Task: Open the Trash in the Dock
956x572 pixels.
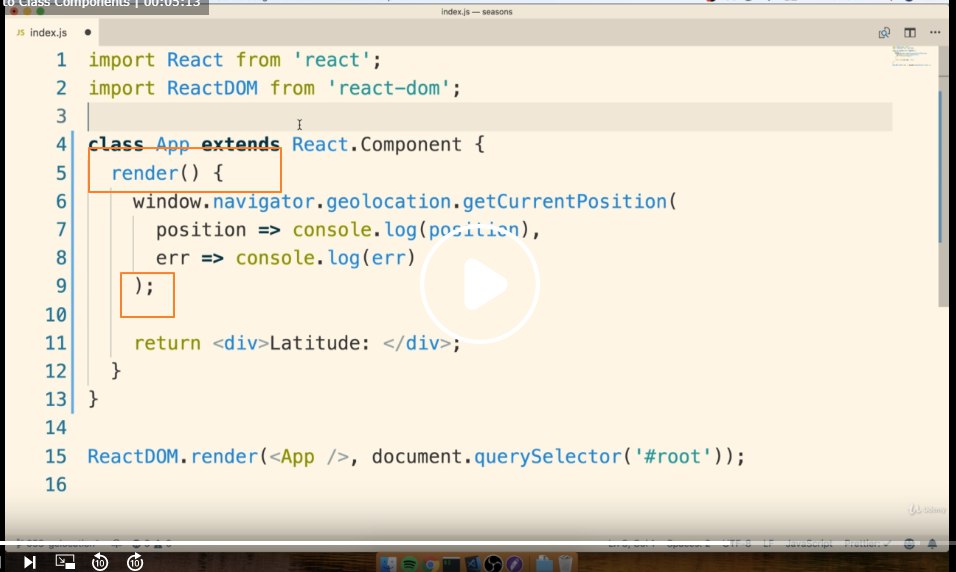Action: click(565, 563)
